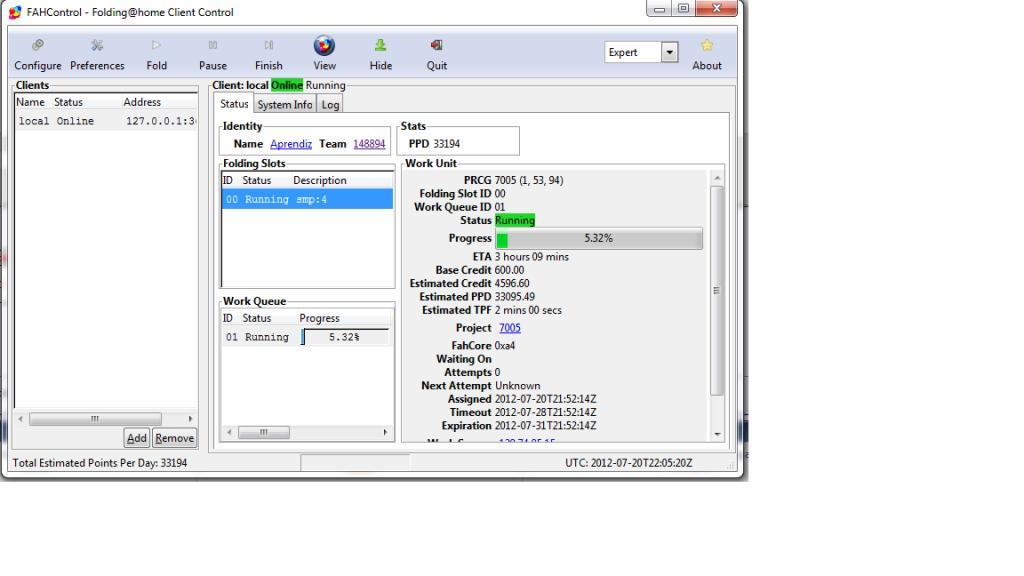Open the protein View icon
Image resolution: width=1024 pixels, height=576 pixels.
click(x=324, y=45)
